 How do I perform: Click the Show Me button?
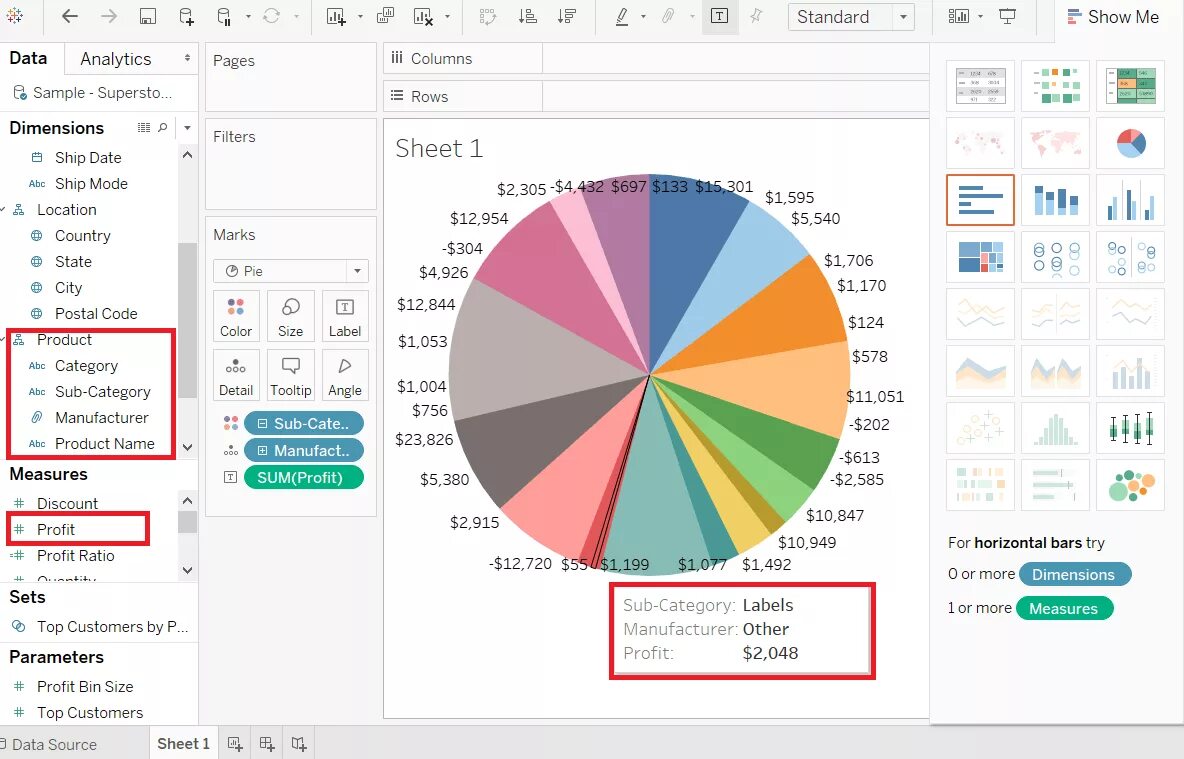coord(1113,17)
